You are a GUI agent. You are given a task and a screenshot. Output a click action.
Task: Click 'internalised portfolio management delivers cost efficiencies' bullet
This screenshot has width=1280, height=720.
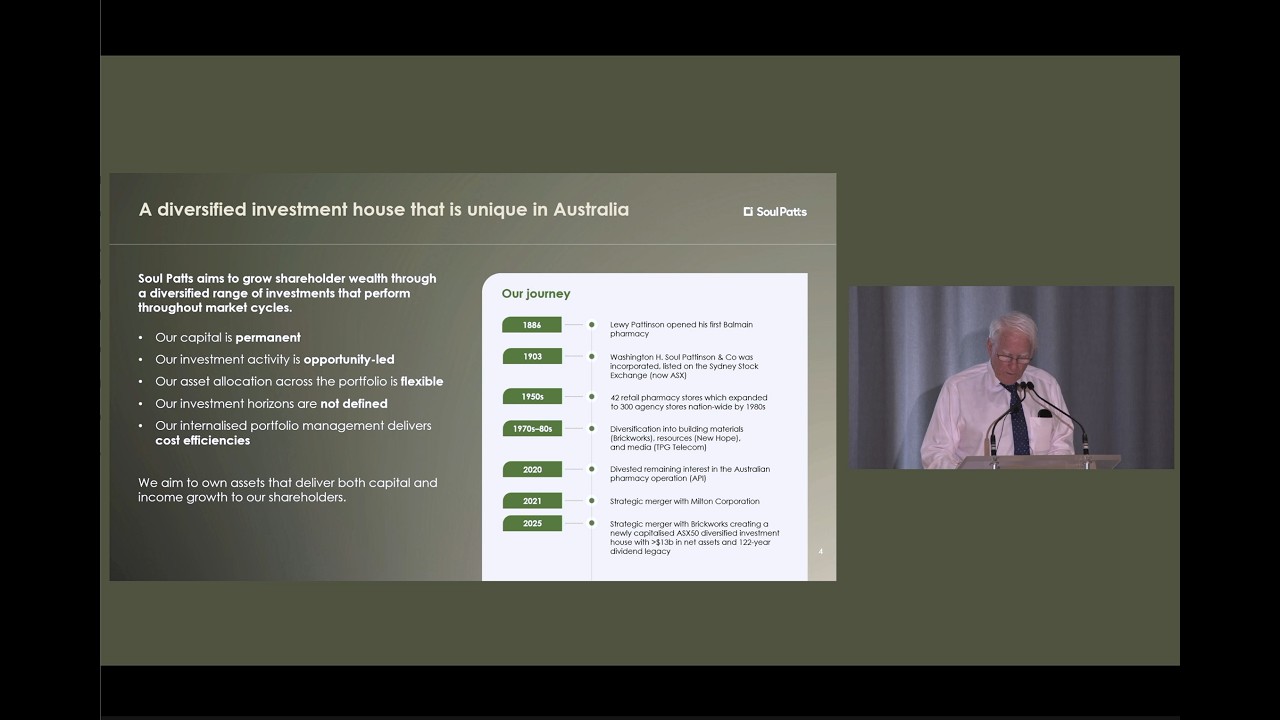(293, 433)
